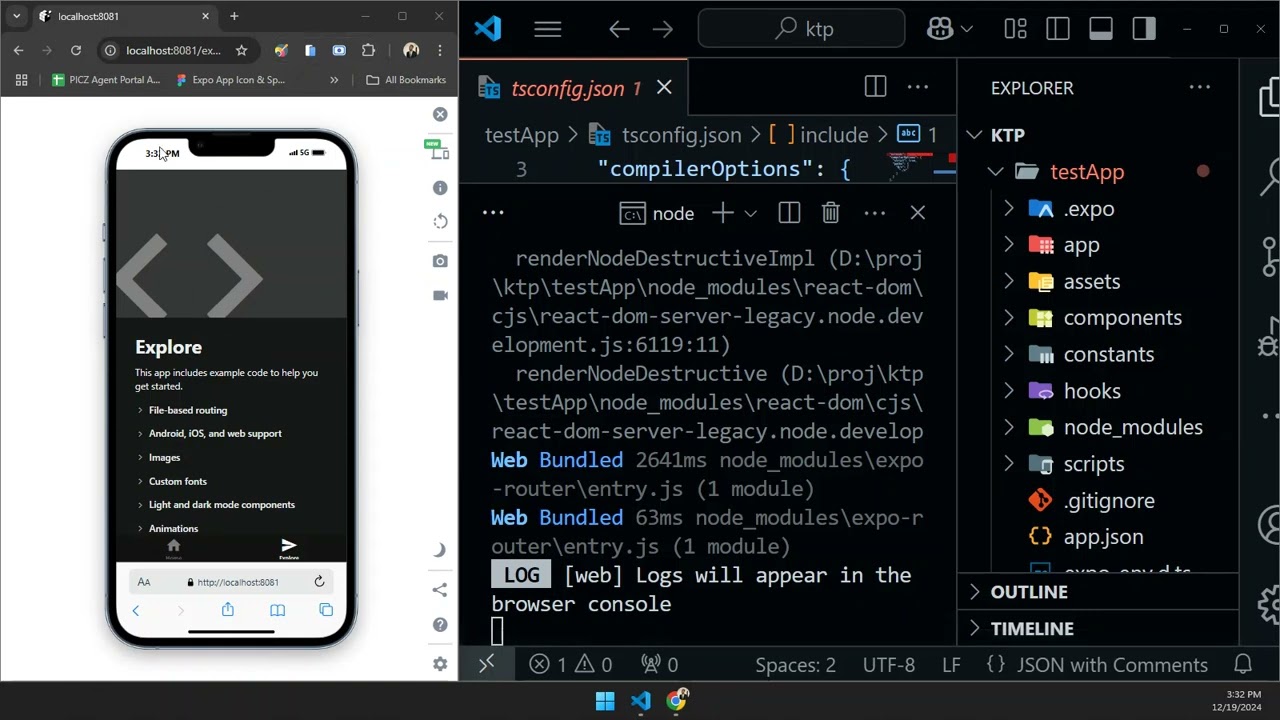Bookmark this page with the star icon
1280x720 pixels.
tap(241, 50)
